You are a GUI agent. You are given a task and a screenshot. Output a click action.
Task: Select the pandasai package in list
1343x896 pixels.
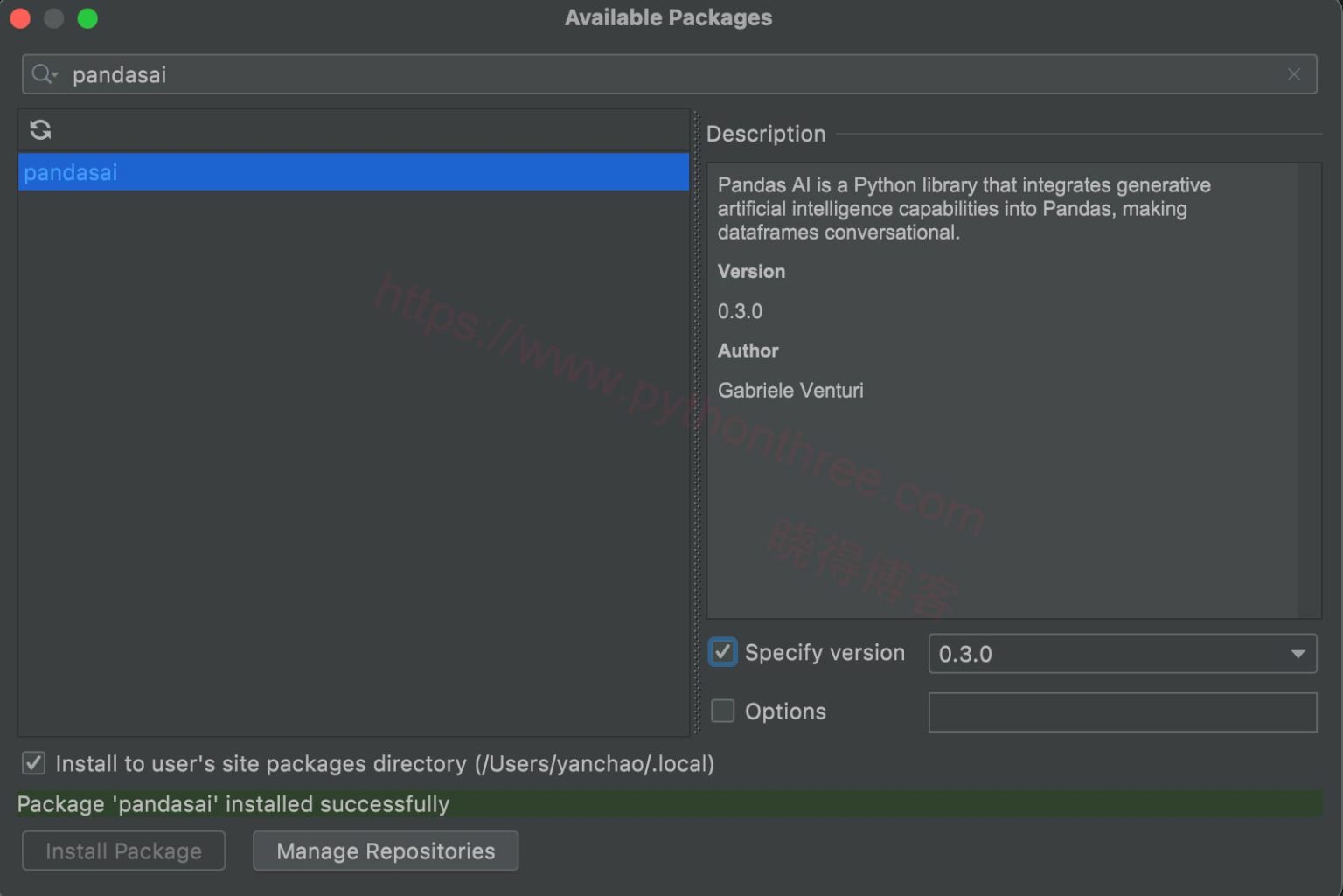(x=353, y=172)
